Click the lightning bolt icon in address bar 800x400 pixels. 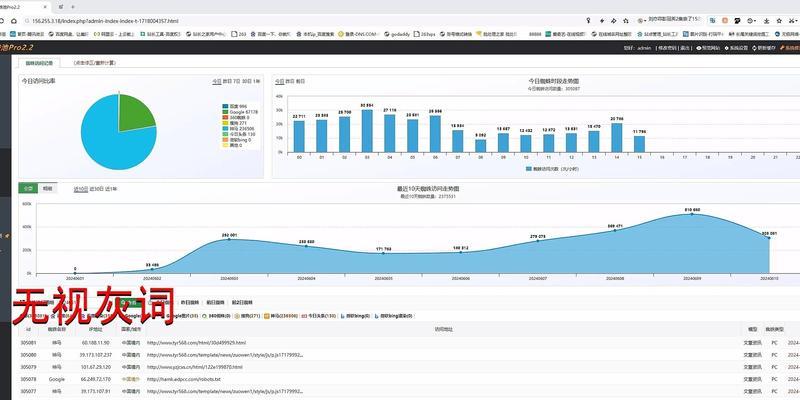(x=601, y=21)
